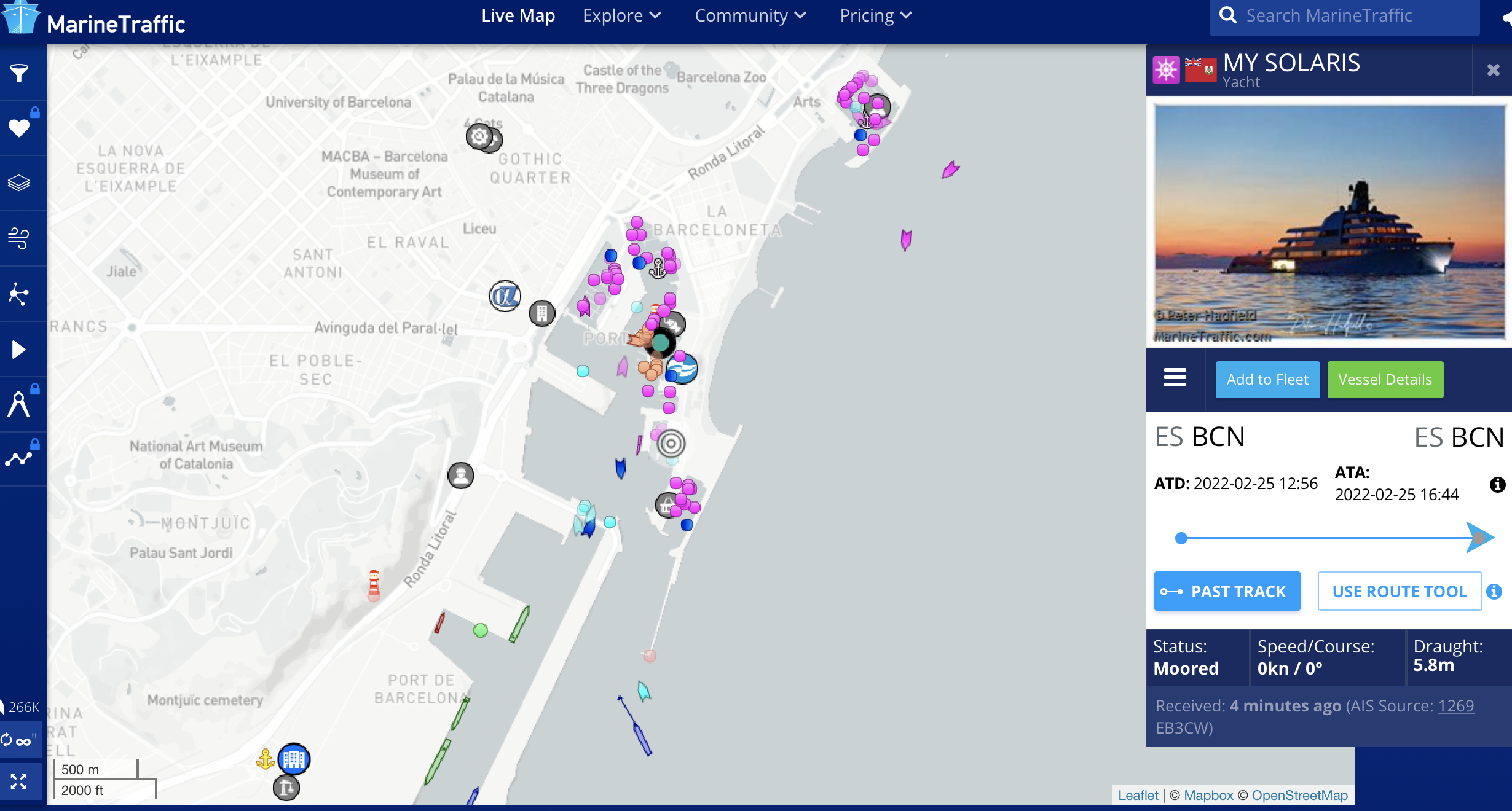The image size is (1512, 811).
Task: Go to Live Map tab
Action: click(518, 15)
